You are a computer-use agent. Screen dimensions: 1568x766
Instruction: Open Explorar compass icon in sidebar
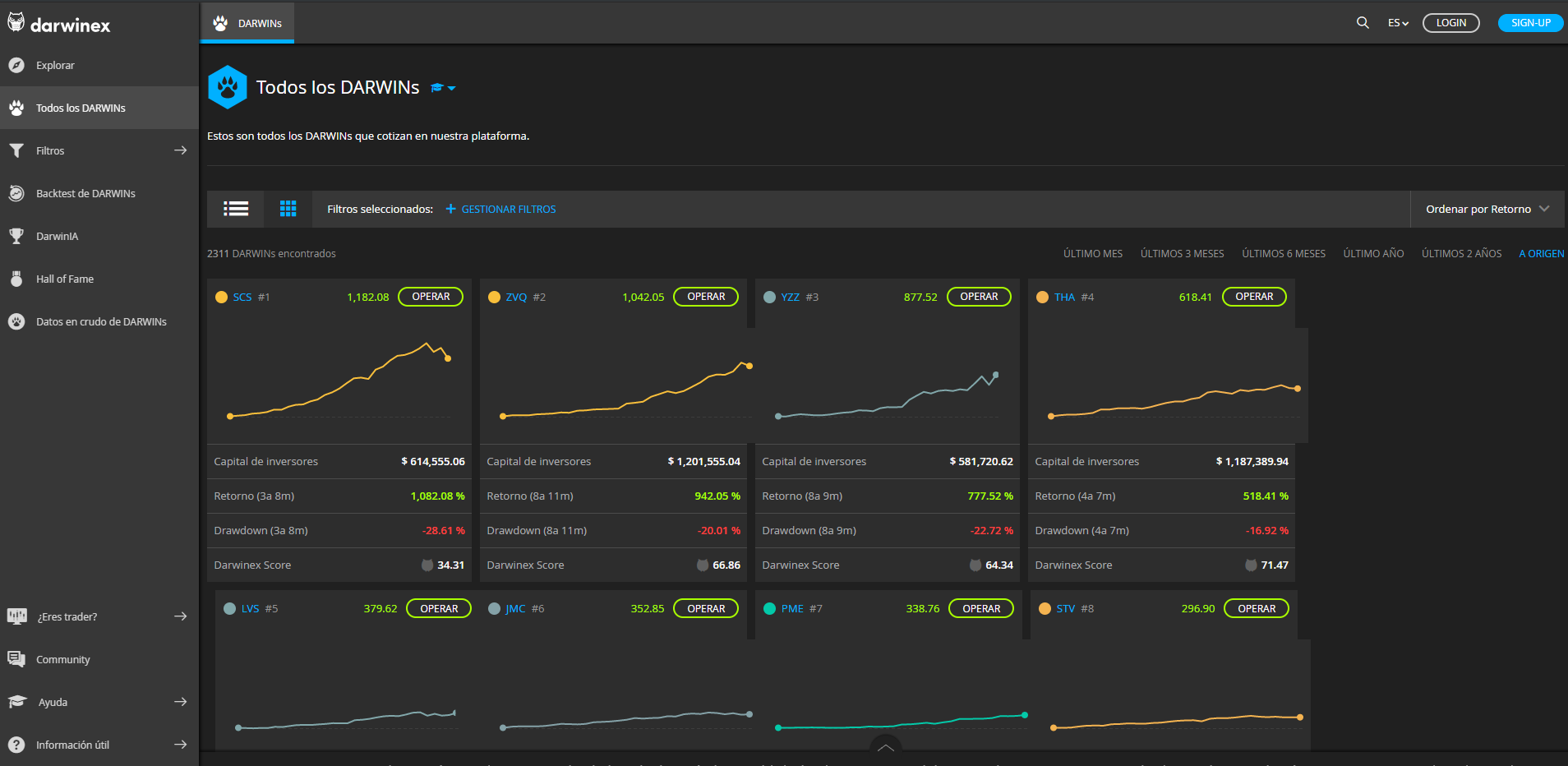tap(16, 65)
